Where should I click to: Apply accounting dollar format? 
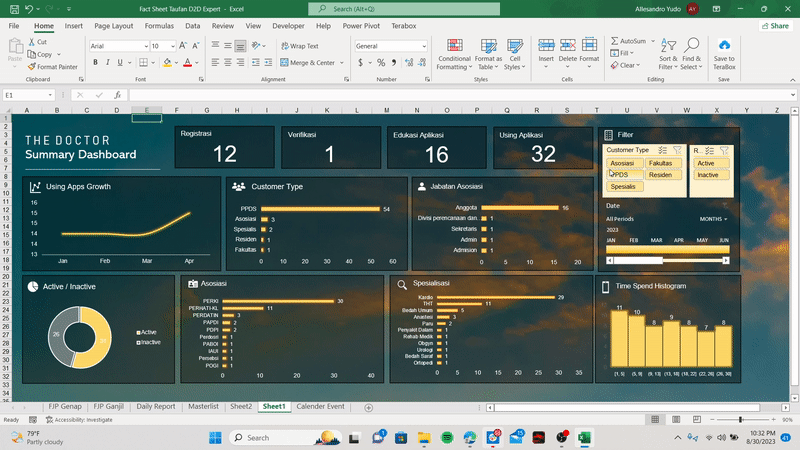(x=360, y=62)
